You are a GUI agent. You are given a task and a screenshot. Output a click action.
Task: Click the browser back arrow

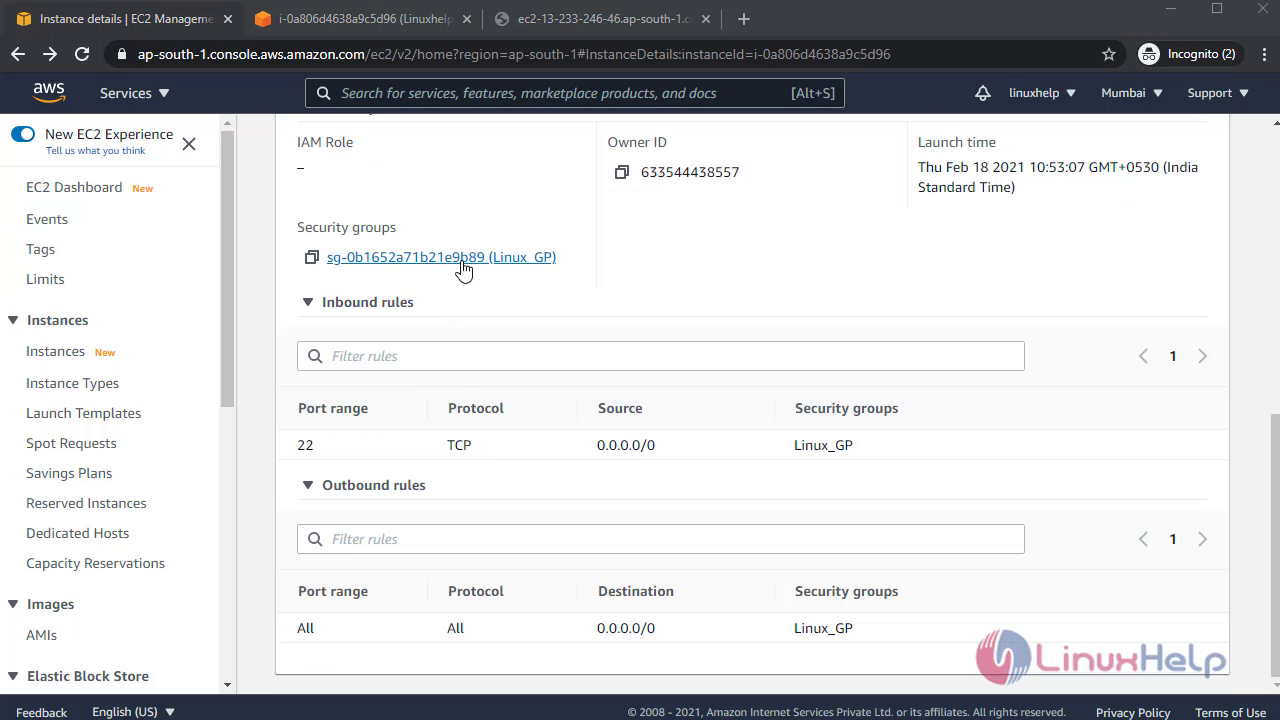[x=18, y=54]
